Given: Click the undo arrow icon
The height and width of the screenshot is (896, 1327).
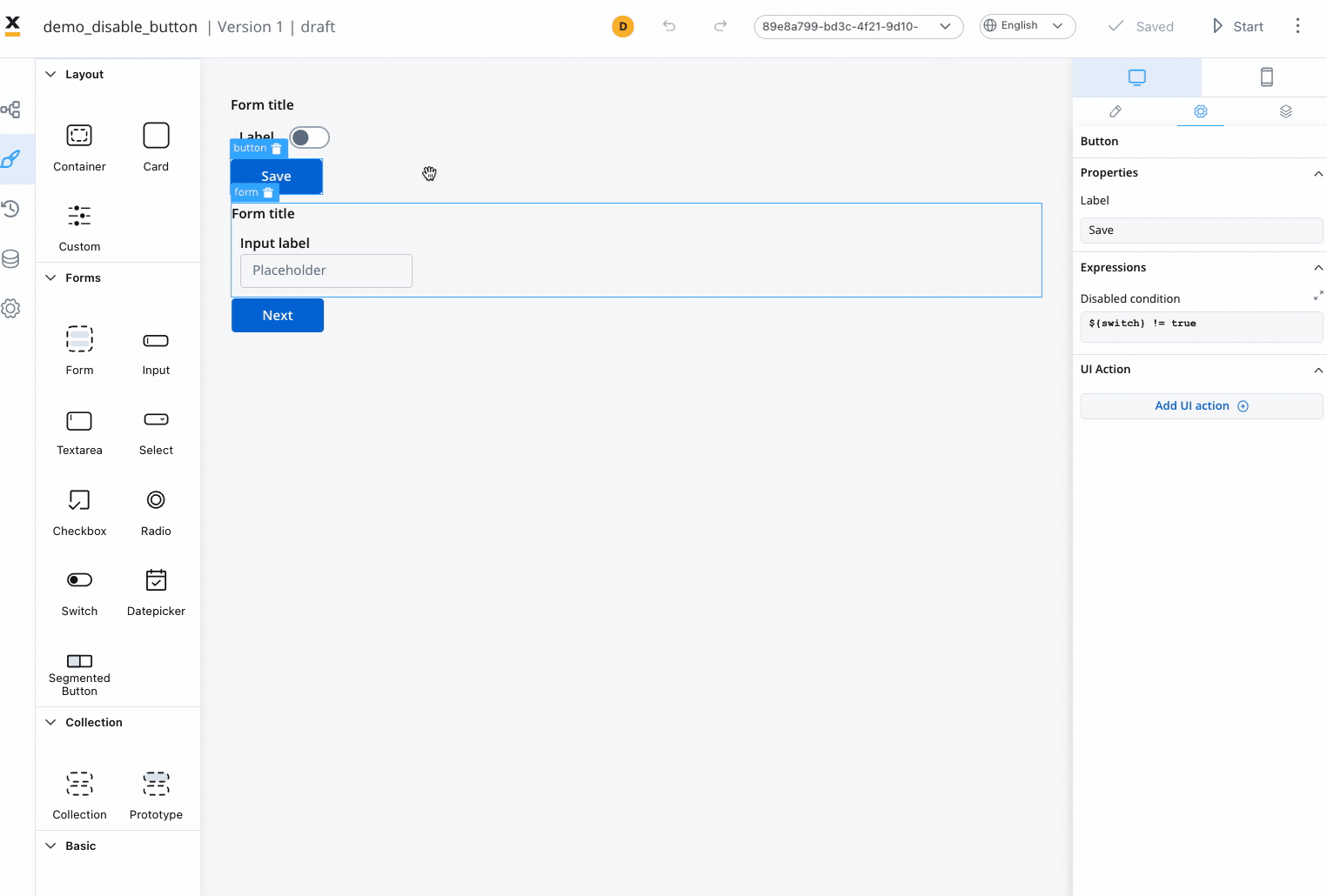Looking at the screenshot, I should coord(669,26).
